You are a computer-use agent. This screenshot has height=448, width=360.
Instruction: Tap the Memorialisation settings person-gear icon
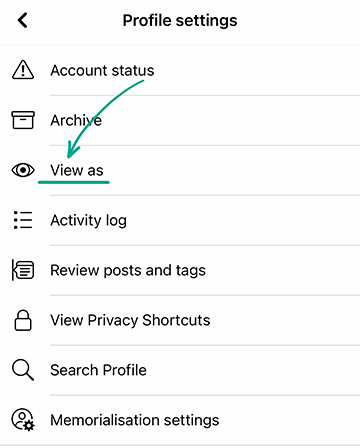click(x=23, y=420)
